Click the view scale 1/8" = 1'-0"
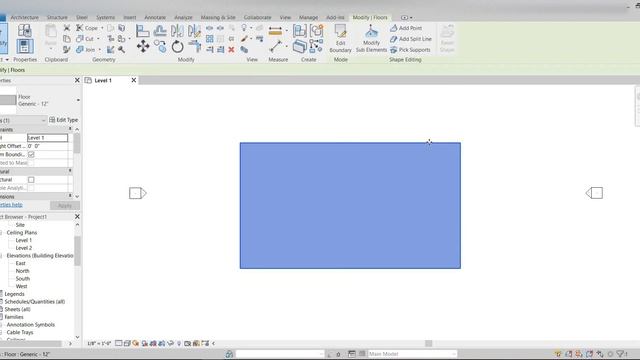Image resolution: width=640 pixels, height=360 pixels. pyautogui.click(x=99, y=343)
